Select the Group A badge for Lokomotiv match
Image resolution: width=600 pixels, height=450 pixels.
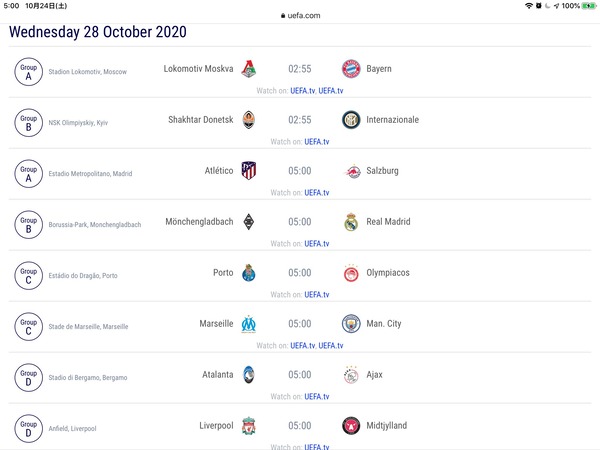coord(29,72)
